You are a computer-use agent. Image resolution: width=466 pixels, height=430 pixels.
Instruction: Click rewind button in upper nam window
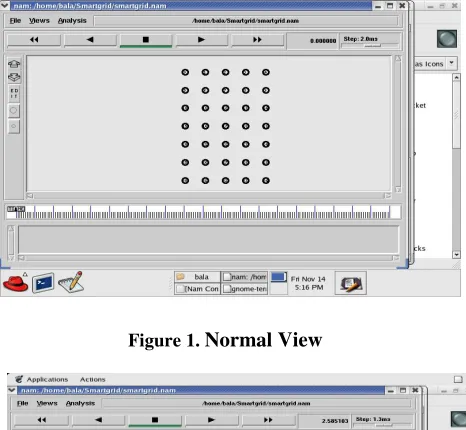click(34, 40)
